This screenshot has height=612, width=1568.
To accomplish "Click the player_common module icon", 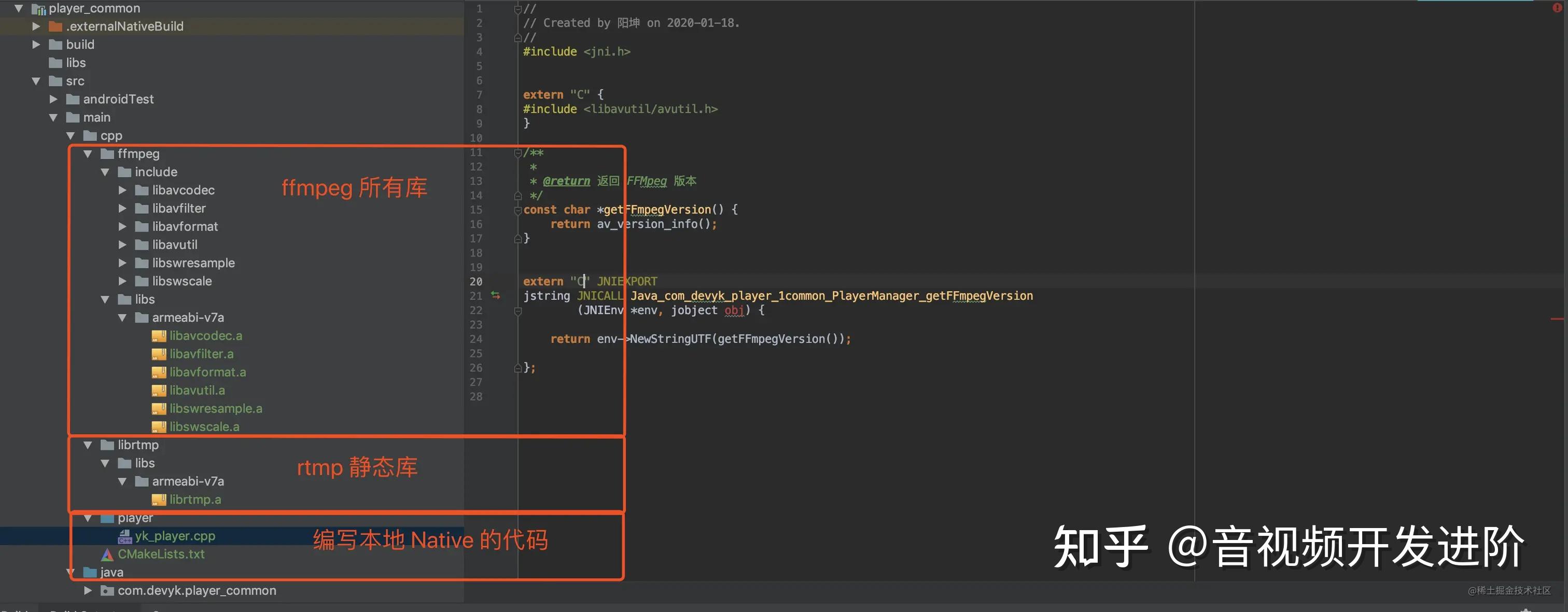I will 39,9.
